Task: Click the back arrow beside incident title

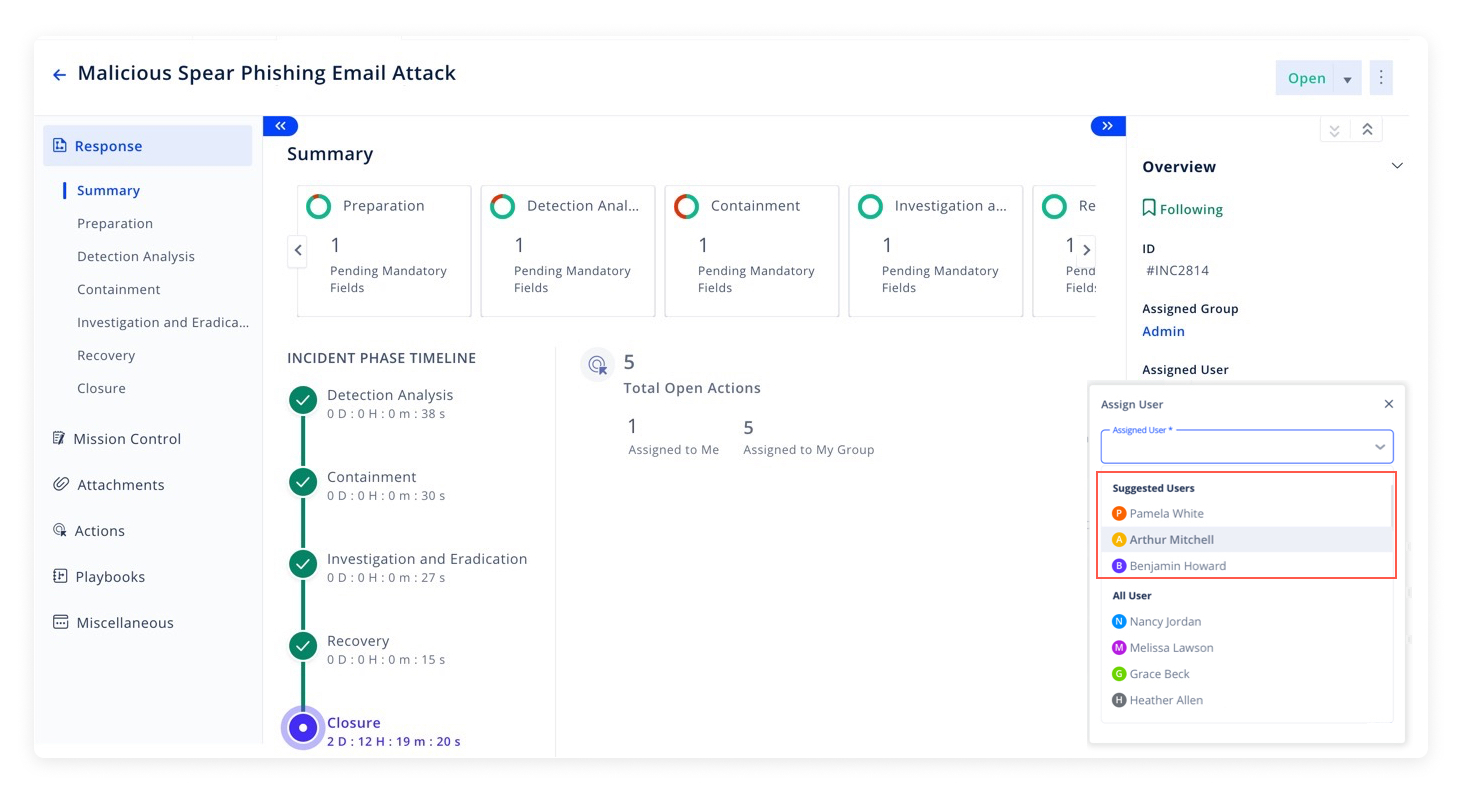Action: (x=59, y=75)
